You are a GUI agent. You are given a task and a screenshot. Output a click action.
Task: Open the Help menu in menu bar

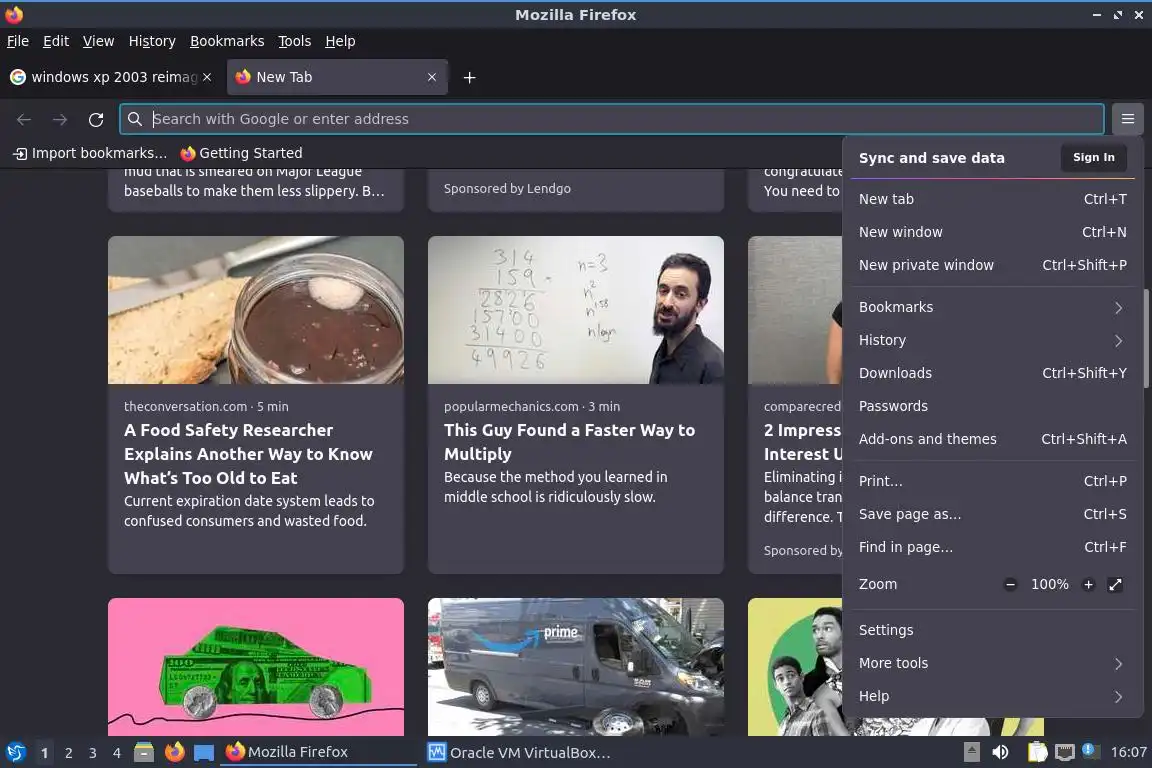pyautogui.click(x=340, y=41)
